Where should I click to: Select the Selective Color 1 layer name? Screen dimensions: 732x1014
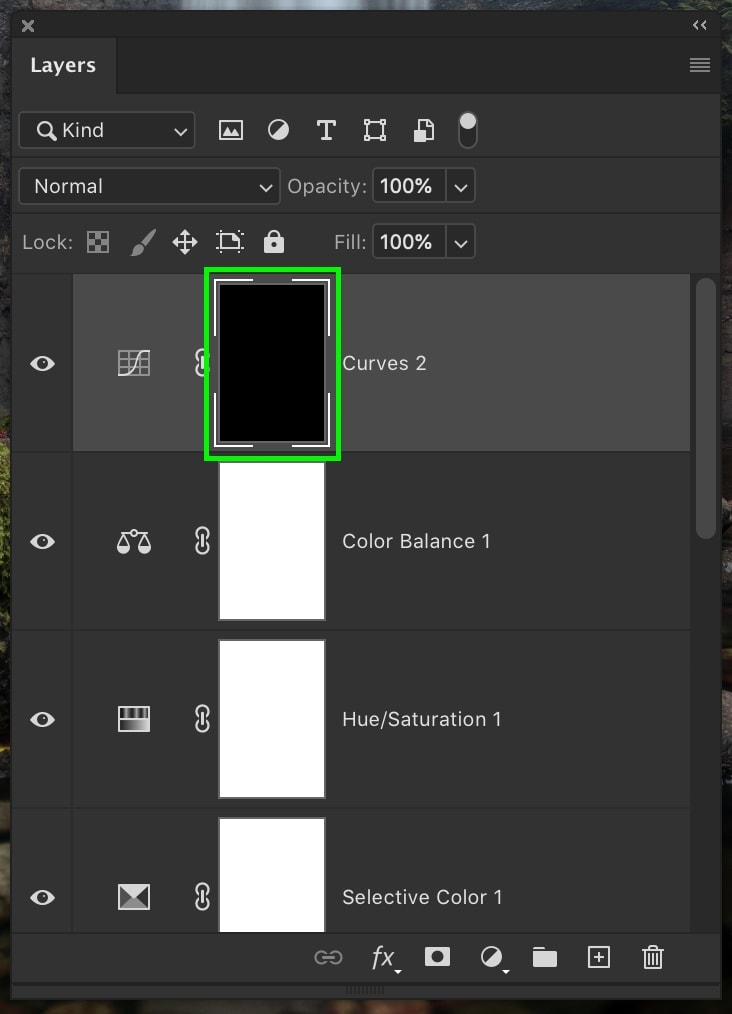click(x=422, y=897)
